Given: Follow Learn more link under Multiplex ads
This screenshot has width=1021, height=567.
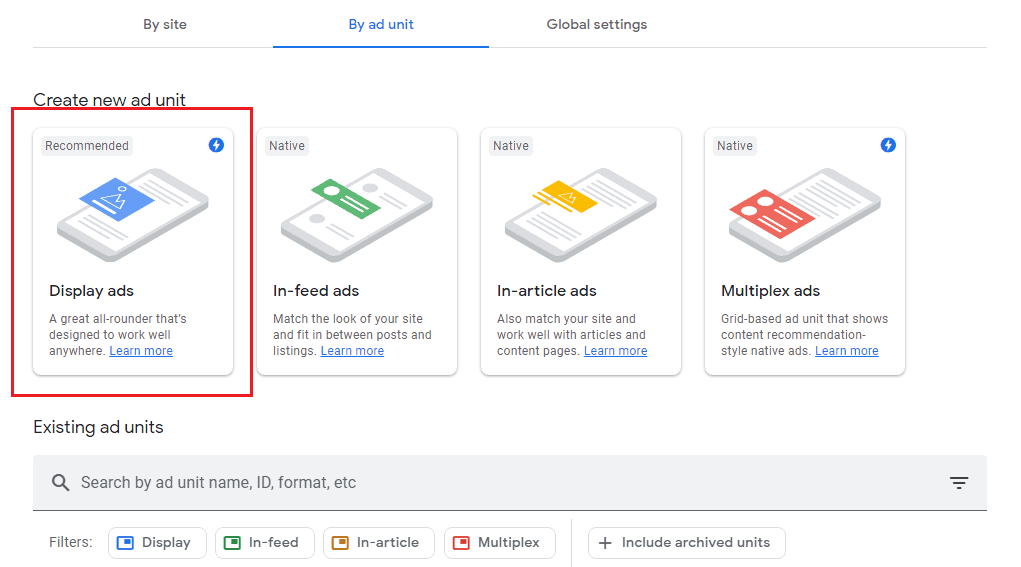Looking at the screenshot, I should pyautogui.click(x=847, y=351).
